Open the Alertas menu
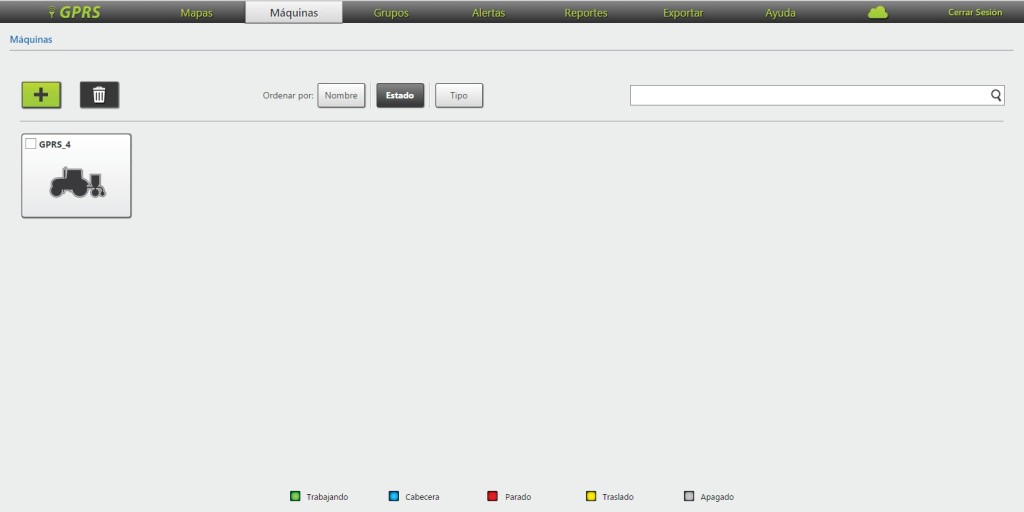This screenshot has width=1024, height=512. point(488,13)
